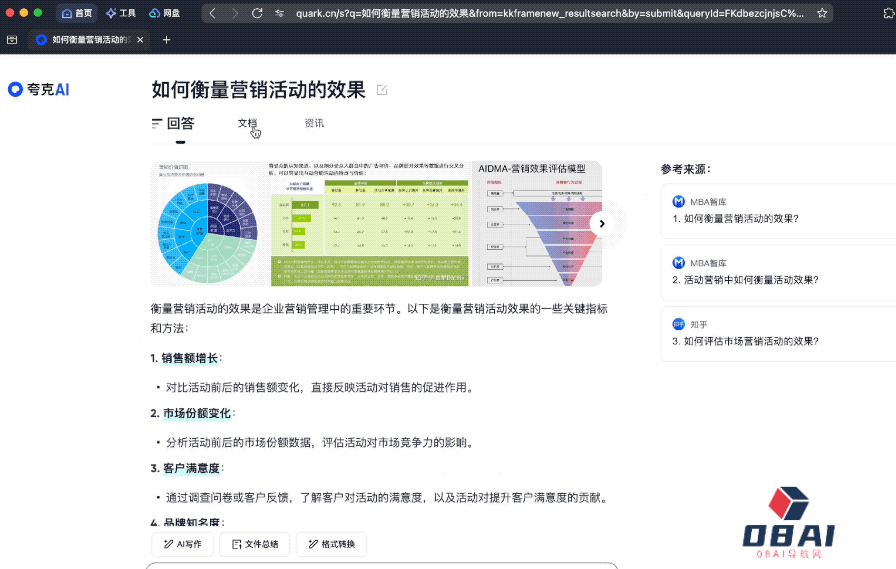The image size is (896, 569).
Task: Click the AI写作 button
Action: click(182, 544)
